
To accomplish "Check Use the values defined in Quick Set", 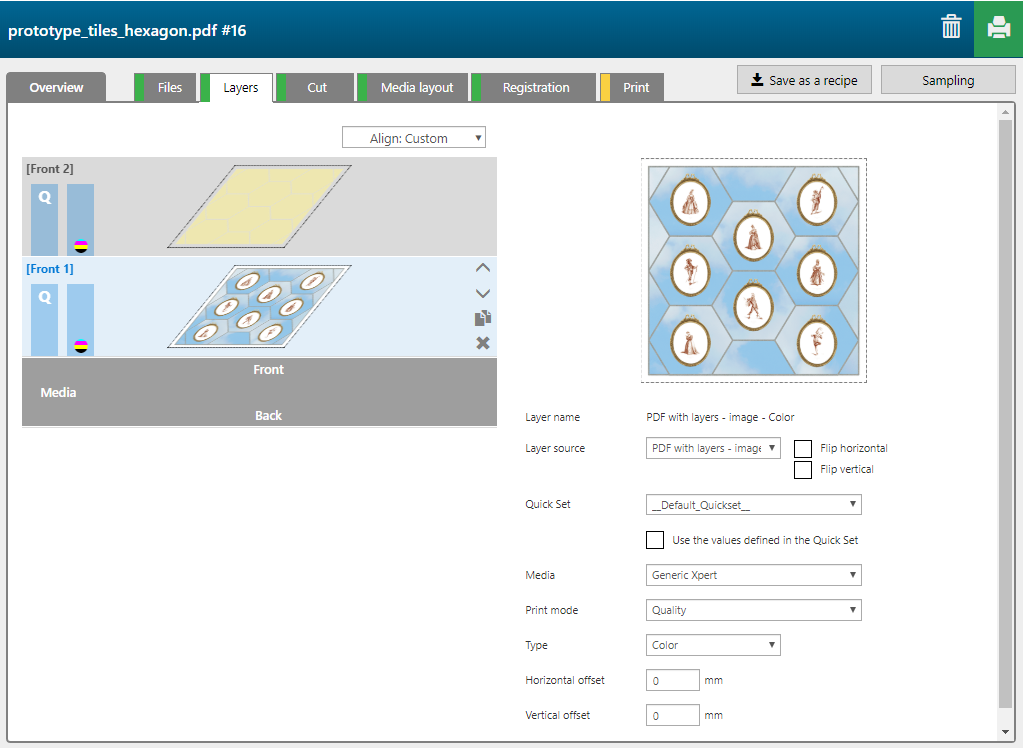I will [655, 540].
